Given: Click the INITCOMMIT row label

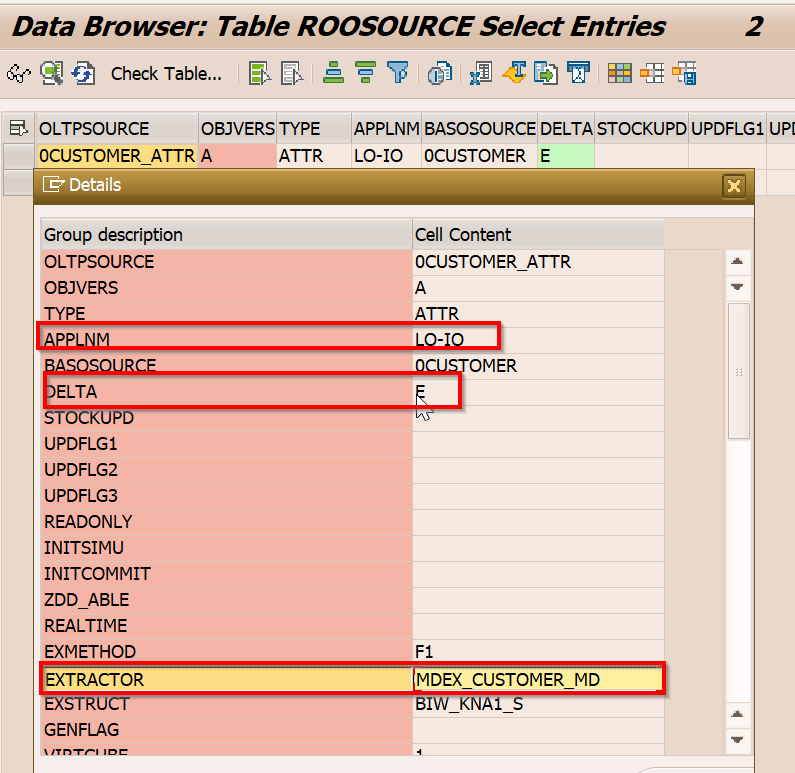Looking at the screenshot, I should click(227, 574).
